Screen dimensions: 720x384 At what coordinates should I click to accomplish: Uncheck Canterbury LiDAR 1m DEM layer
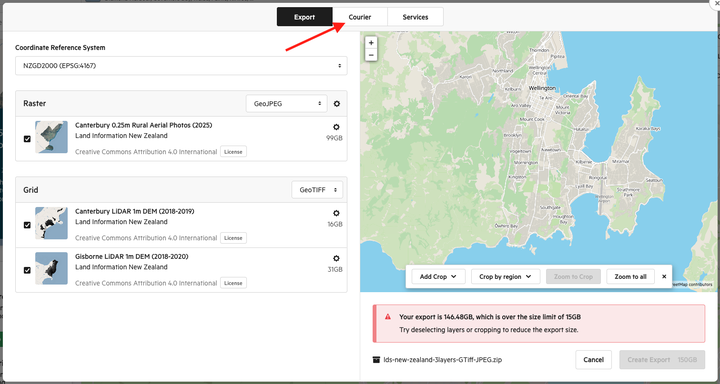click(x=27, y=225)
